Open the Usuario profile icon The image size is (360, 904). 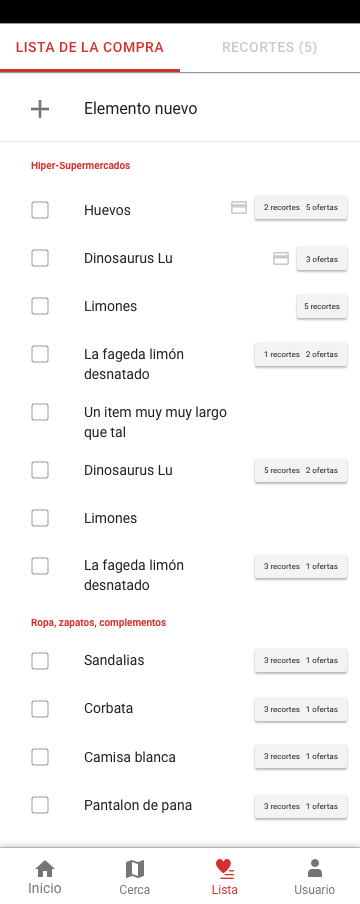[314, 869]
